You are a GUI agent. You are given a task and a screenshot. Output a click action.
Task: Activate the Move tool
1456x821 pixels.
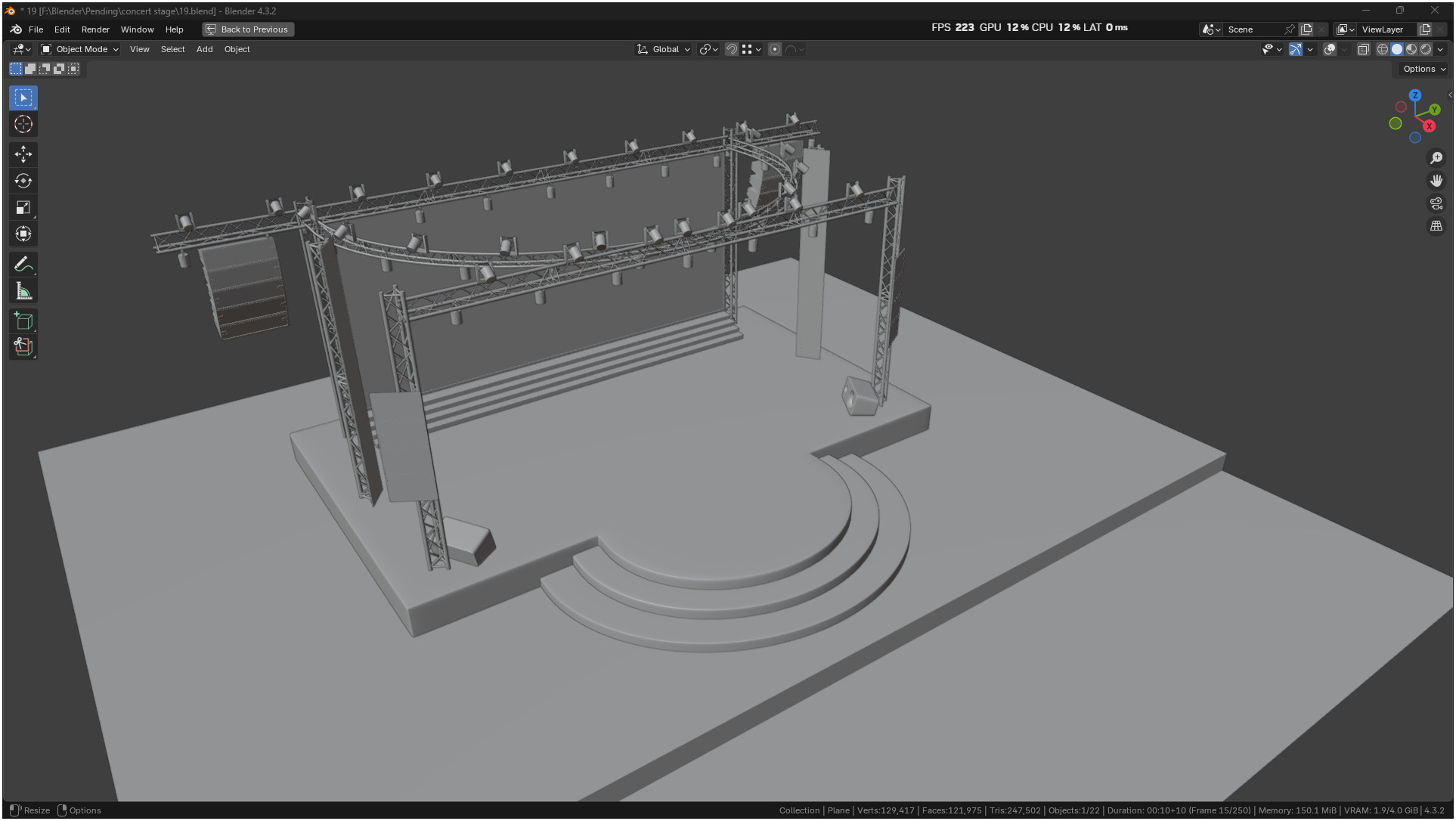(x=23, y=154)
